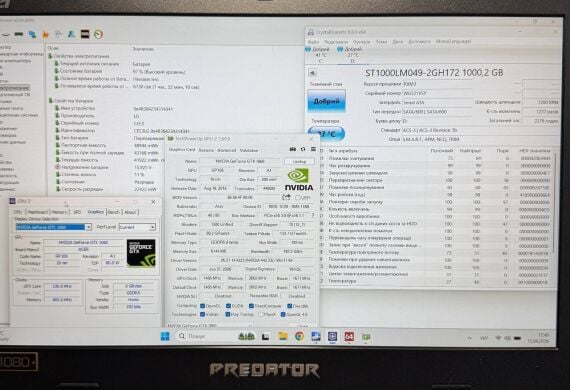The width and height of the screenshot is (570, 390).
Task: Show hidden tray icons chevron
Action: [469, 338]
